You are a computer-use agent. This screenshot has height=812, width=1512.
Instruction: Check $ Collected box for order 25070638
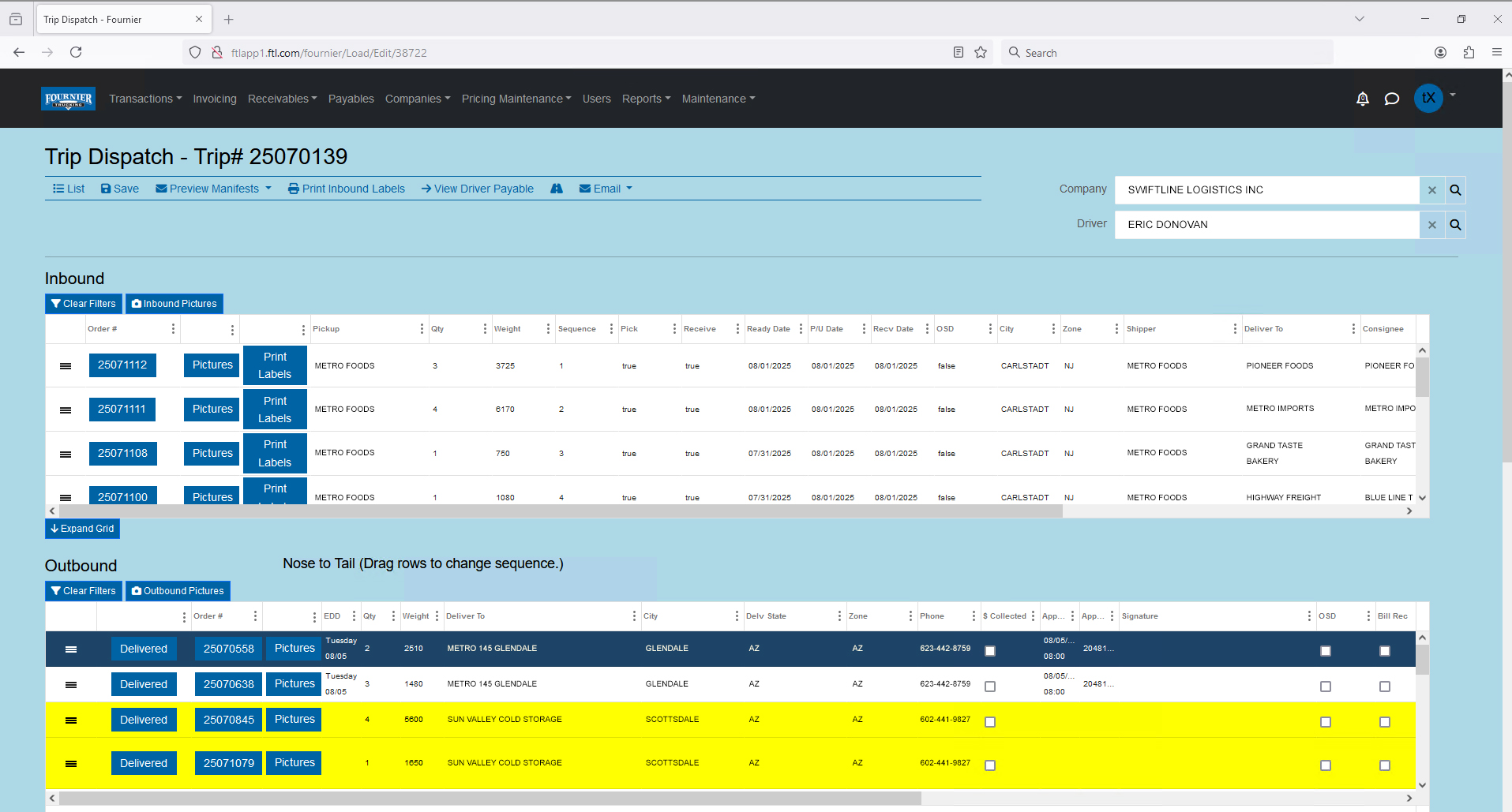(x=990, y=687)
